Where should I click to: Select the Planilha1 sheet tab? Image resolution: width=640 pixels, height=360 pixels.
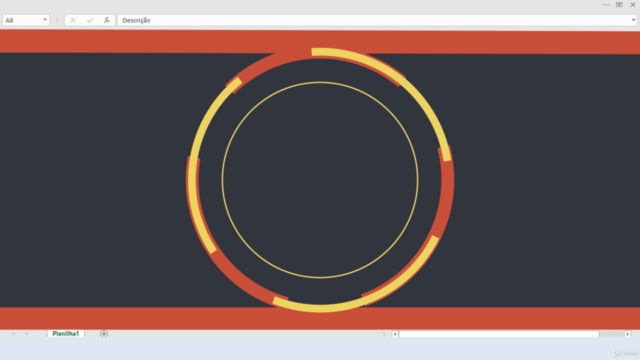coord(66,334)
